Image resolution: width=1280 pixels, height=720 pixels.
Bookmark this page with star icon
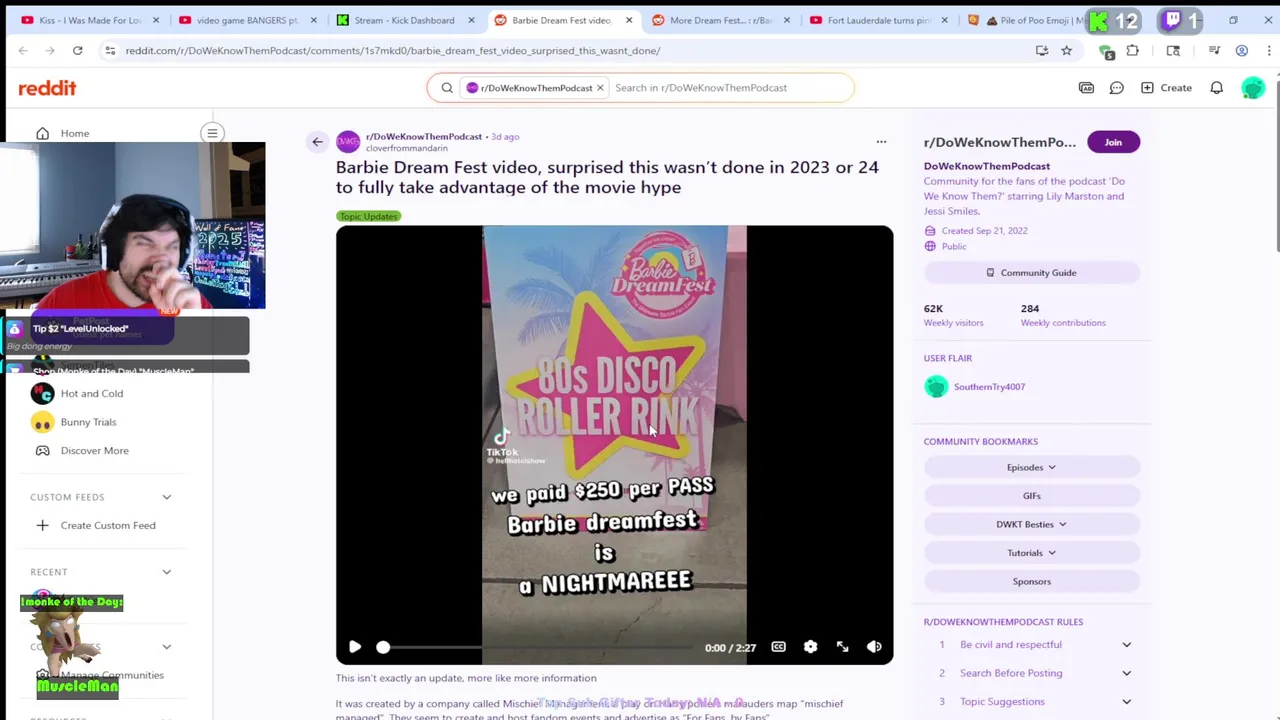tap(1067, 50)
